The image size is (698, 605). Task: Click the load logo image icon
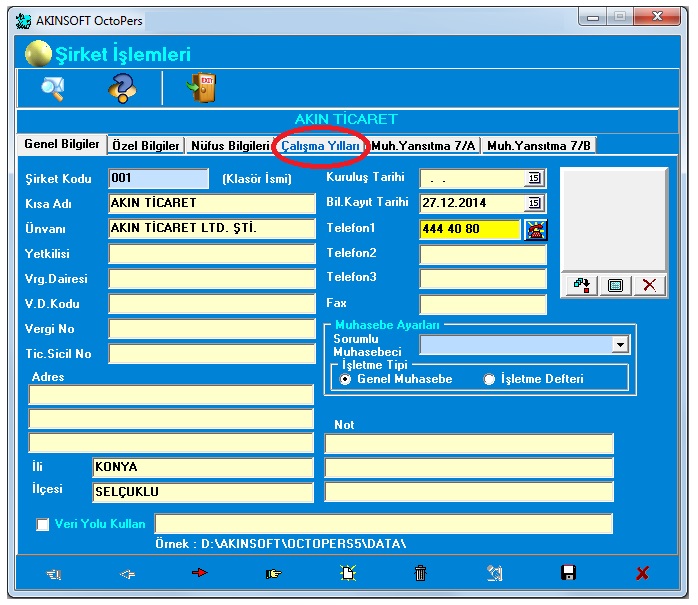(x=581, y=285)
